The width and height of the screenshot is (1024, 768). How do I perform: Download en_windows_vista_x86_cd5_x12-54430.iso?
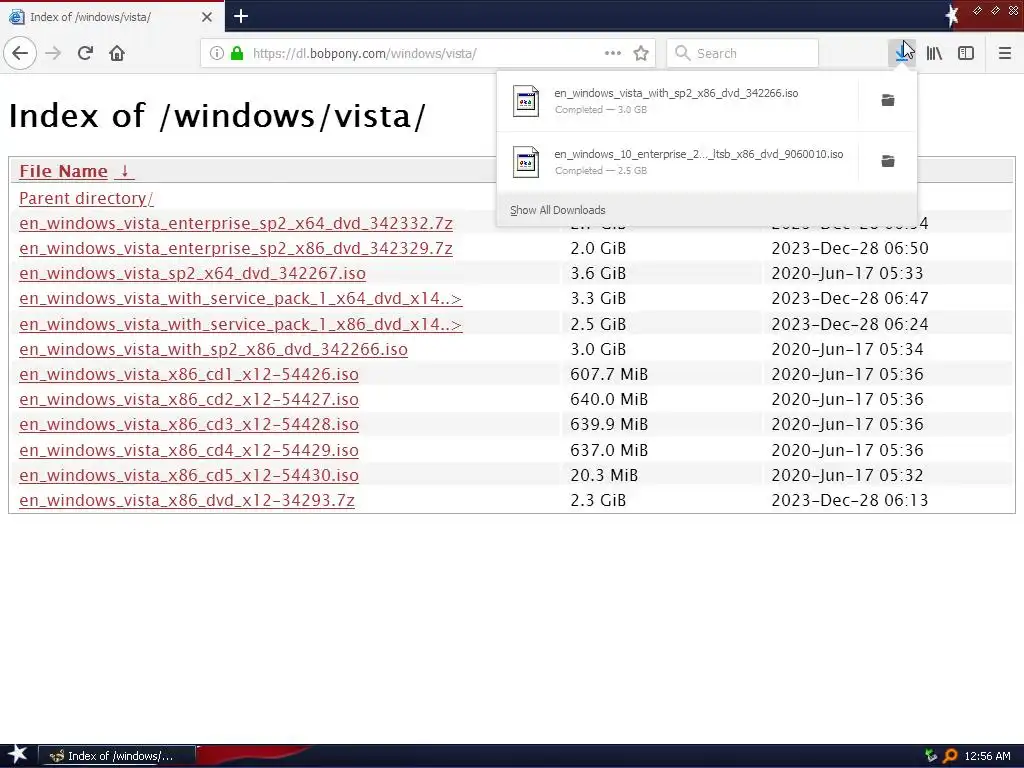[189, 475]
